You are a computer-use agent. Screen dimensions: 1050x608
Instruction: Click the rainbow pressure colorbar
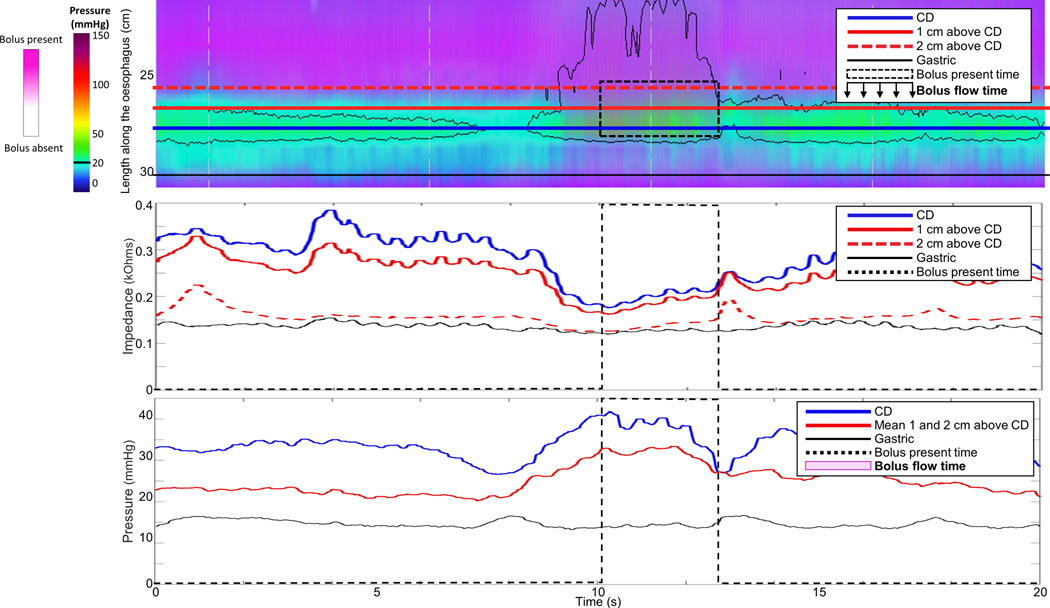click(x=83, y=109)
